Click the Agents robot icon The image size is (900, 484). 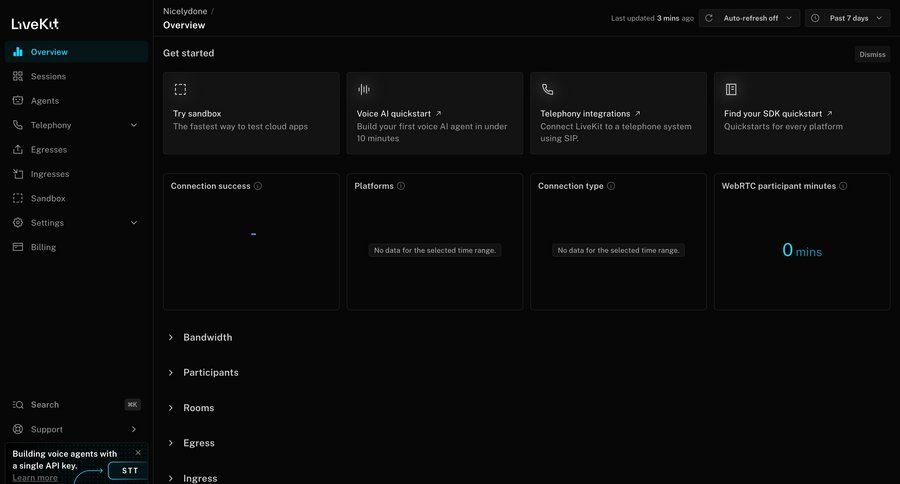18,100
